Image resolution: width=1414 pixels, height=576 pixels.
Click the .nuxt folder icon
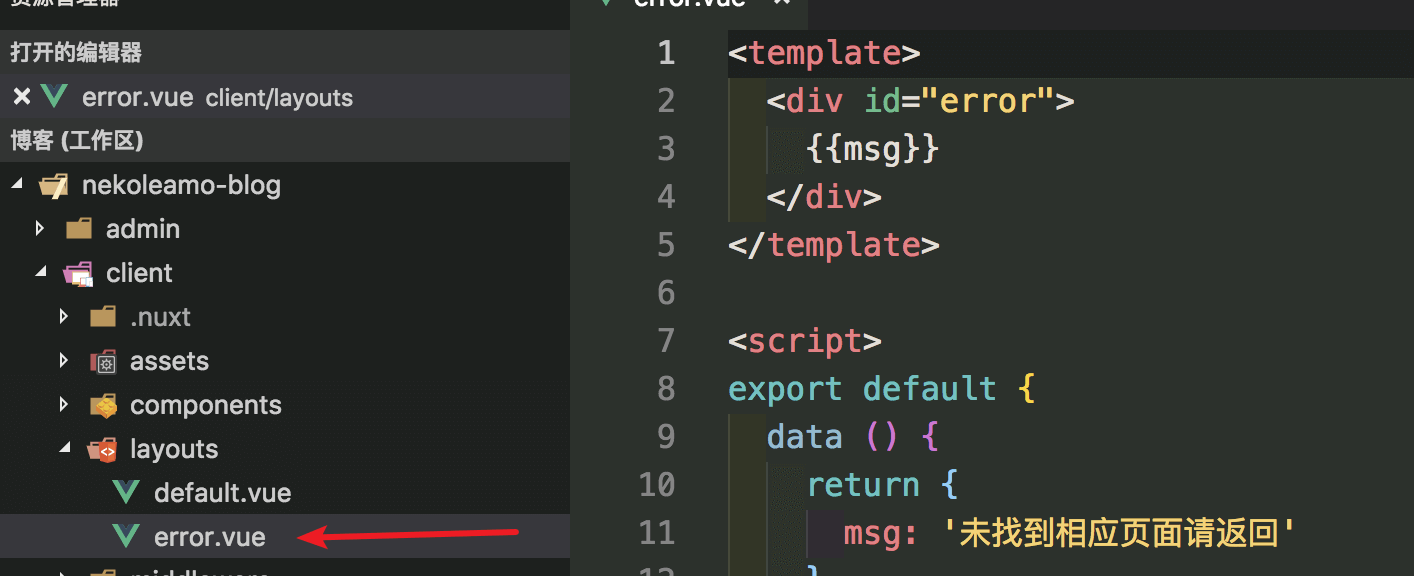pos(103,317)
